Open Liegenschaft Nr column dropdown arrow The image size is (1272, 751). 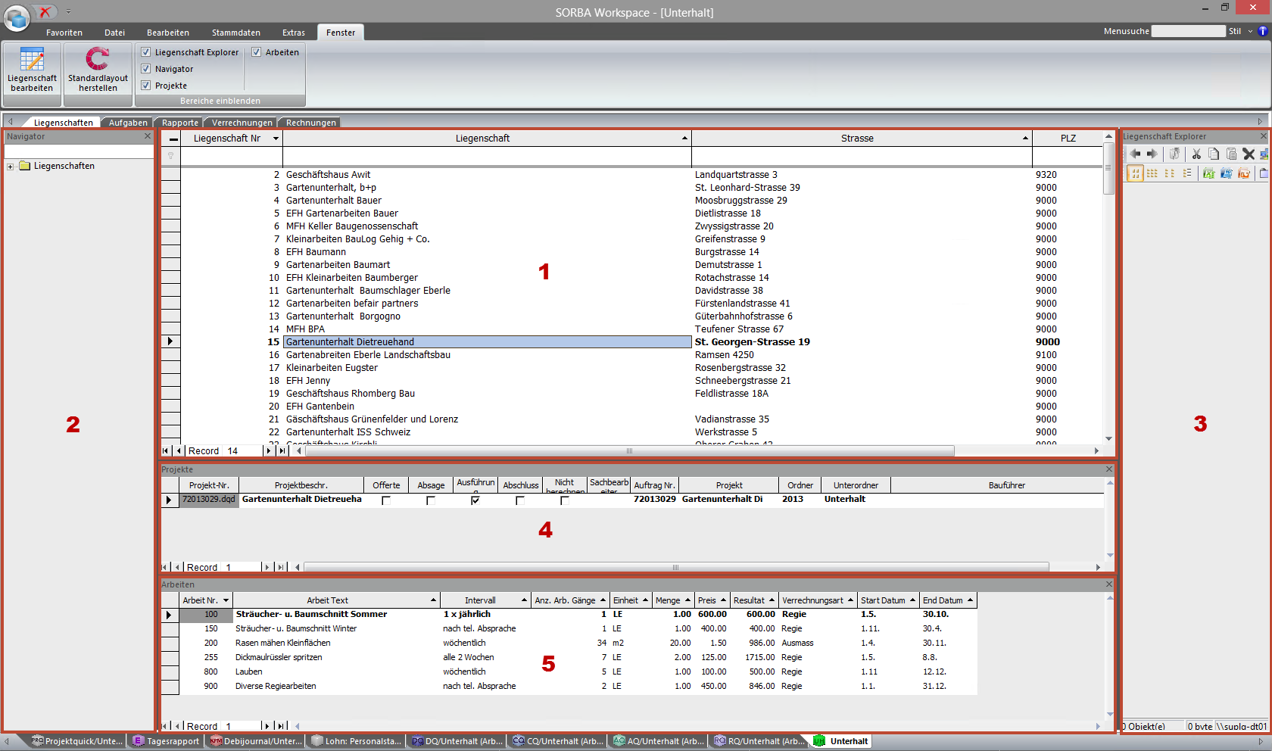(276, 138)
